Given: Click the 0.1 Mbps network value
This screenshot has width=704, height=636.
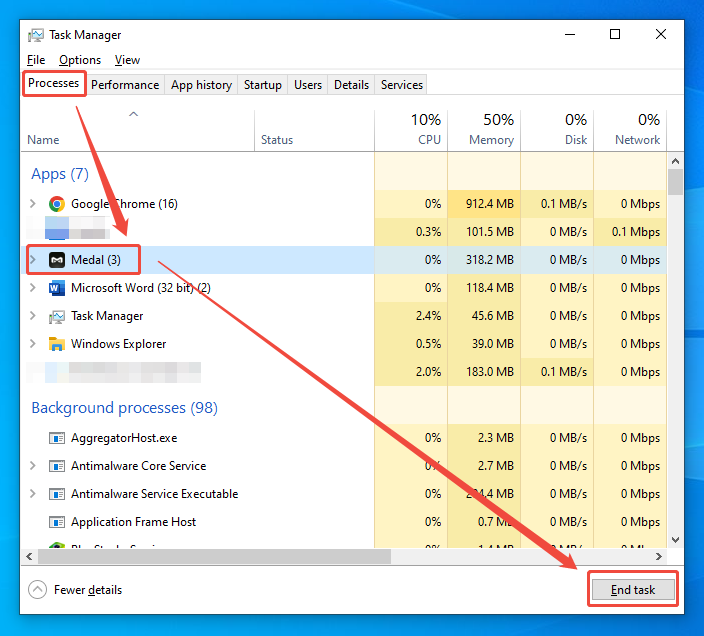Looking at the screenshot, I should [x=636, y=232].
